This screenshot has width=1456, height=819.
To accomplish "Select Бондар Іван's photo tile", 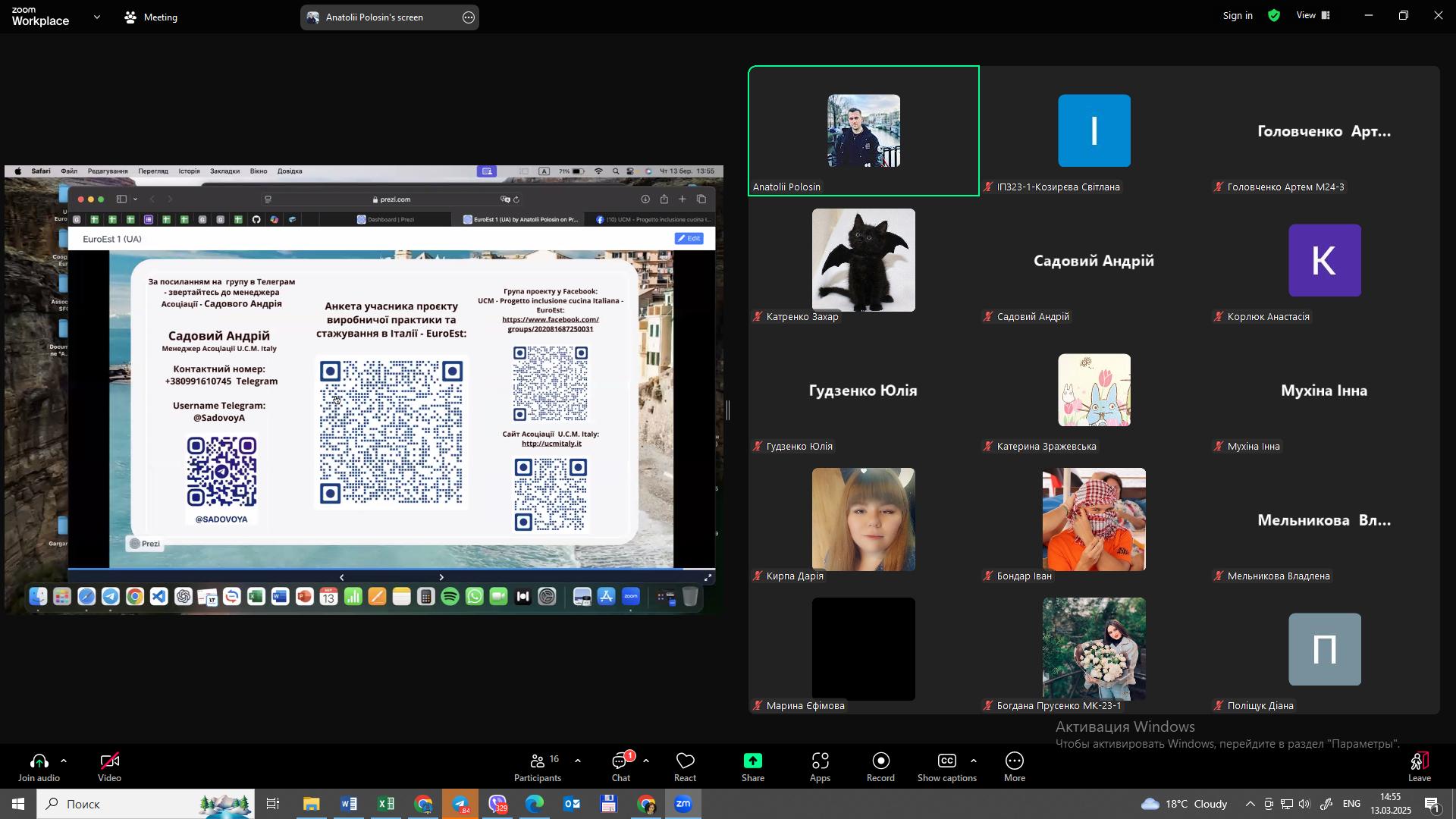I will (1094, 519).
